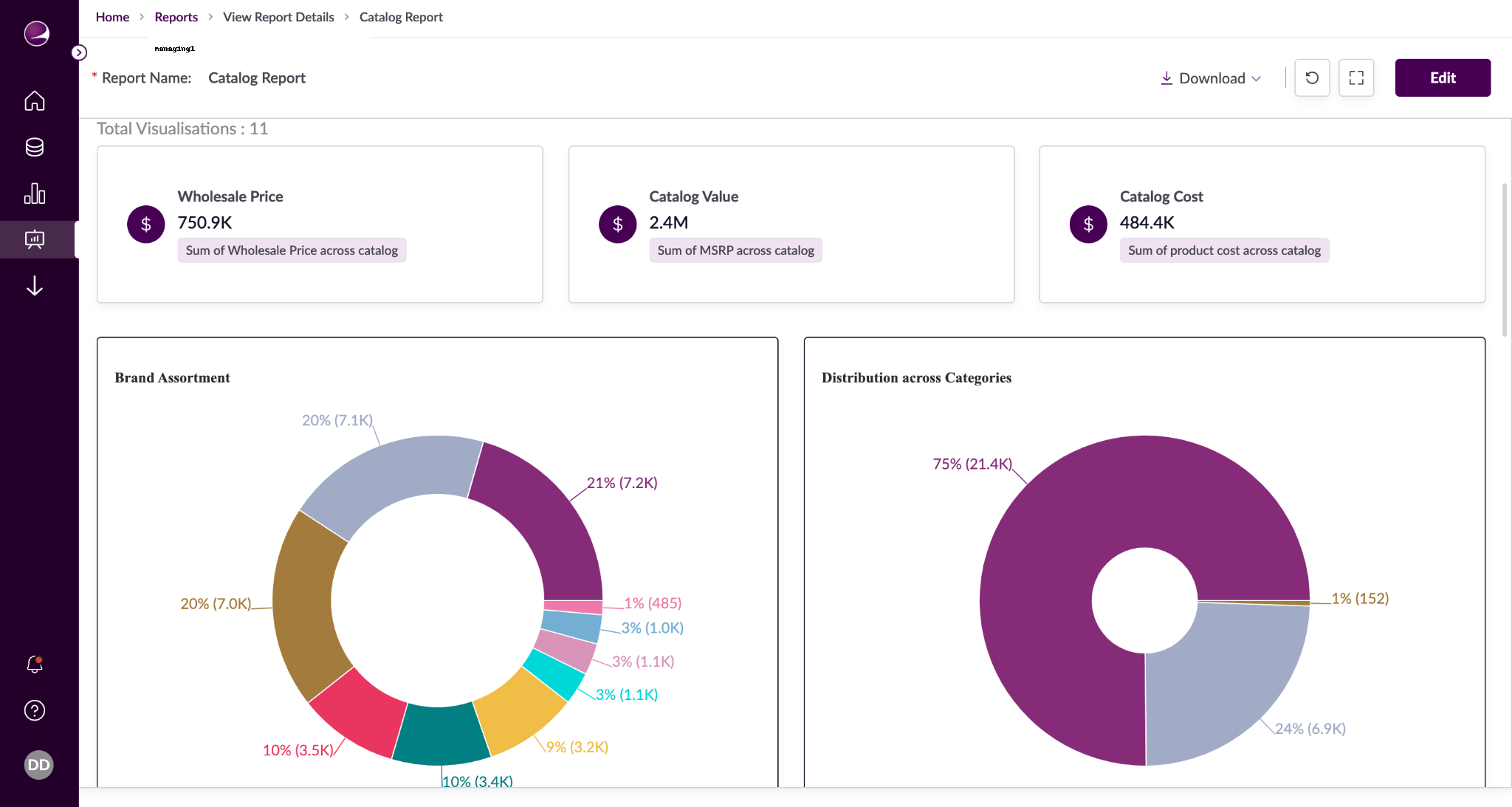
Task: Click the DD user avatar
Action: [x=38, y=765]
